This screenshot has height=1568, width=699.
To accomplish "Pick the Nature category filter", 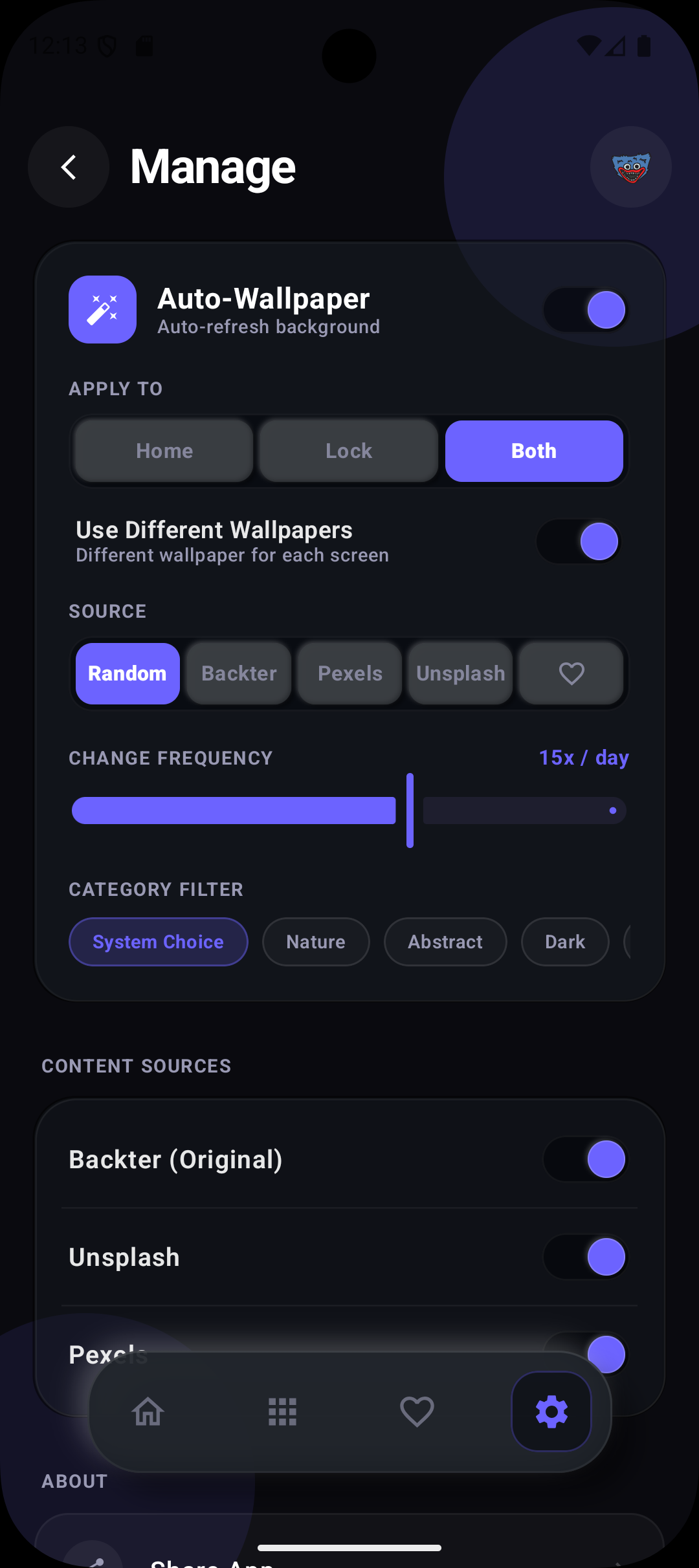I will tap(316, 942).
